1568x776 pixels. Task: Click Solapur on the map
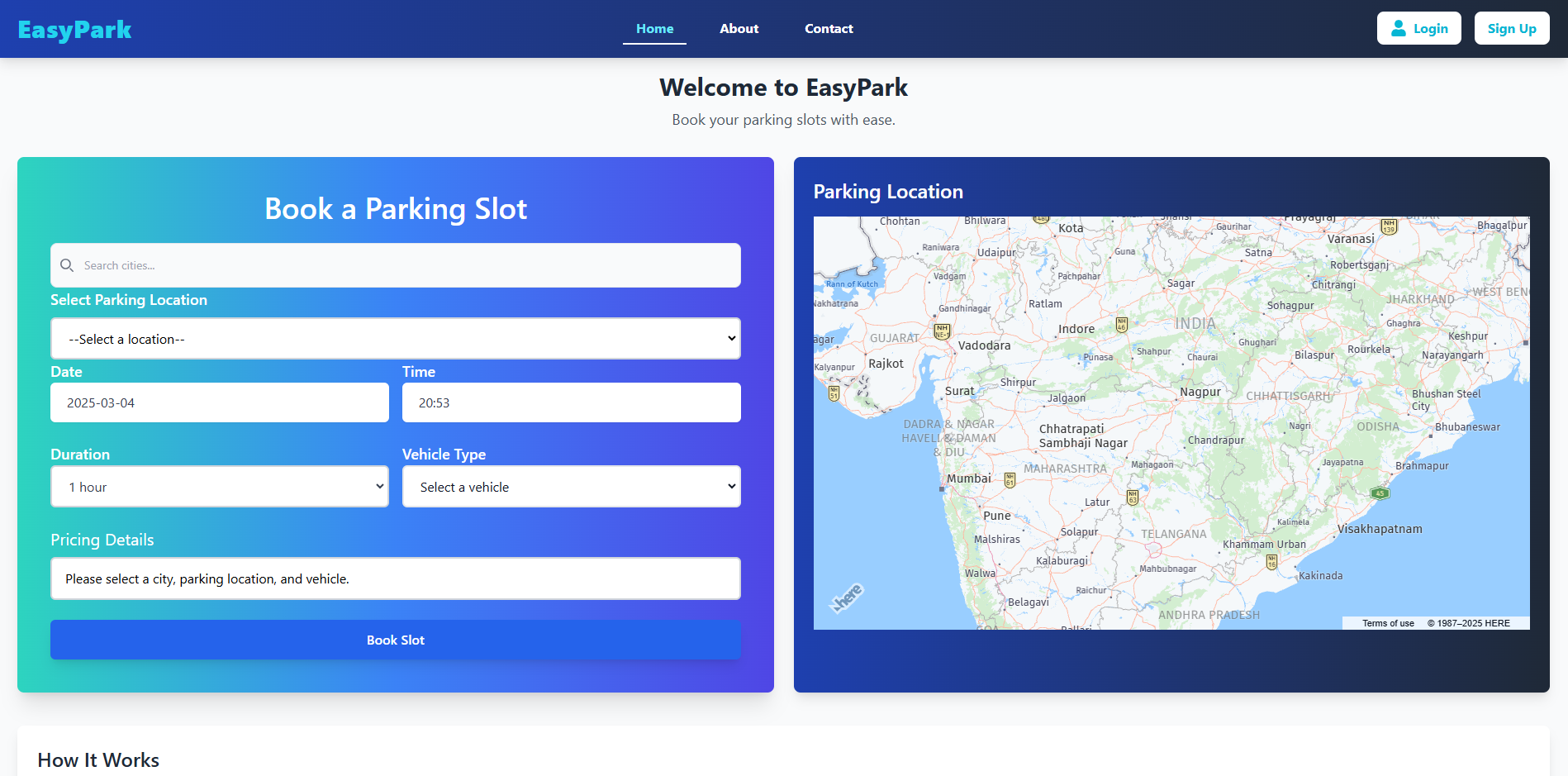[1079, 531]
